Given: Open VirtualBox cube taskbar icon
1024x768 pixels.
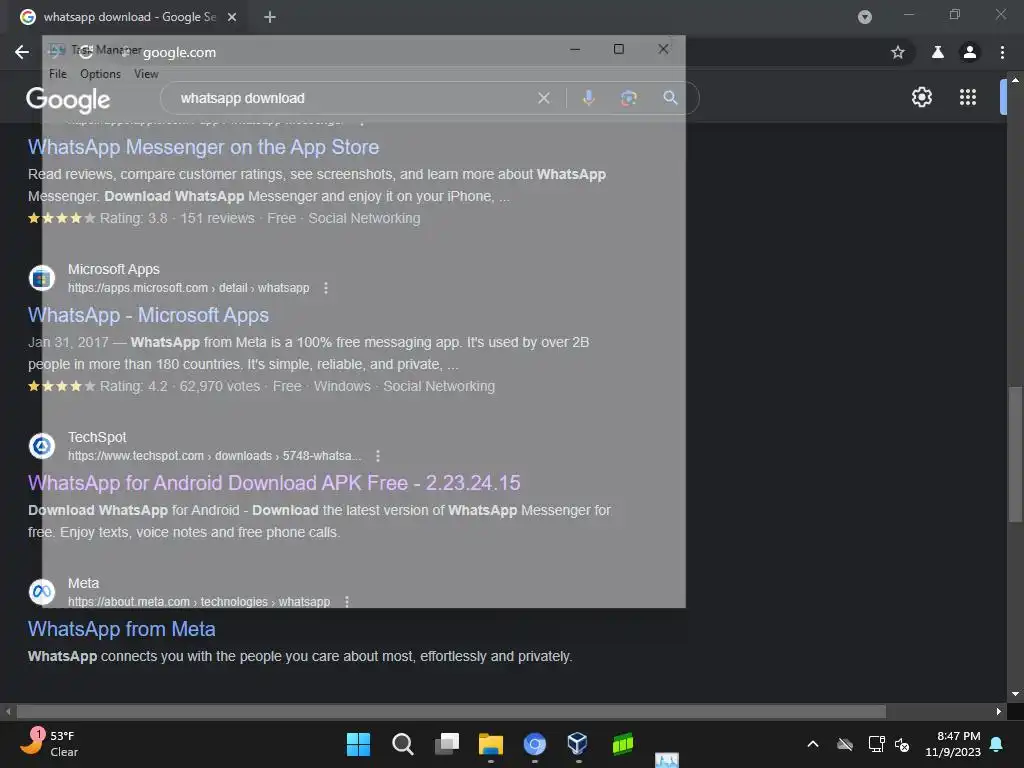Looking at the screenshot, I should coord(578,744).
